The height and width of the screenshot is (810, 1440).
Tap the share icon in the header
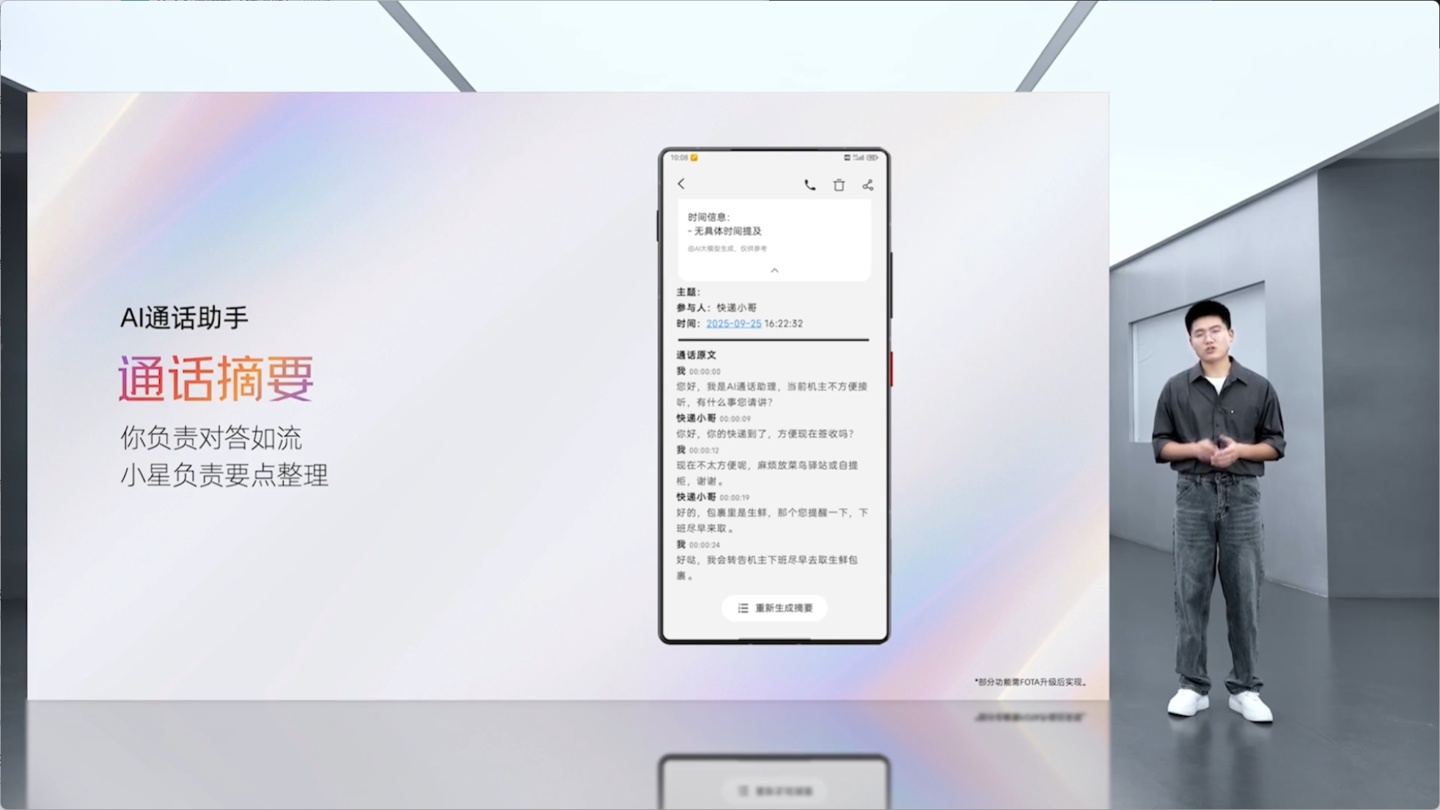click(868, 185)
